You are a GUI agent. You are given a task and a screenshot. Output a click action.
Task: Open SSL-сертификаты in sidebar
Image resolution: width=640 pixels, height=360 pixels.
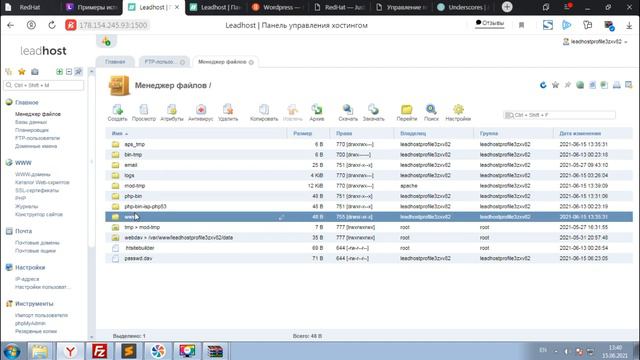[37, 190]
